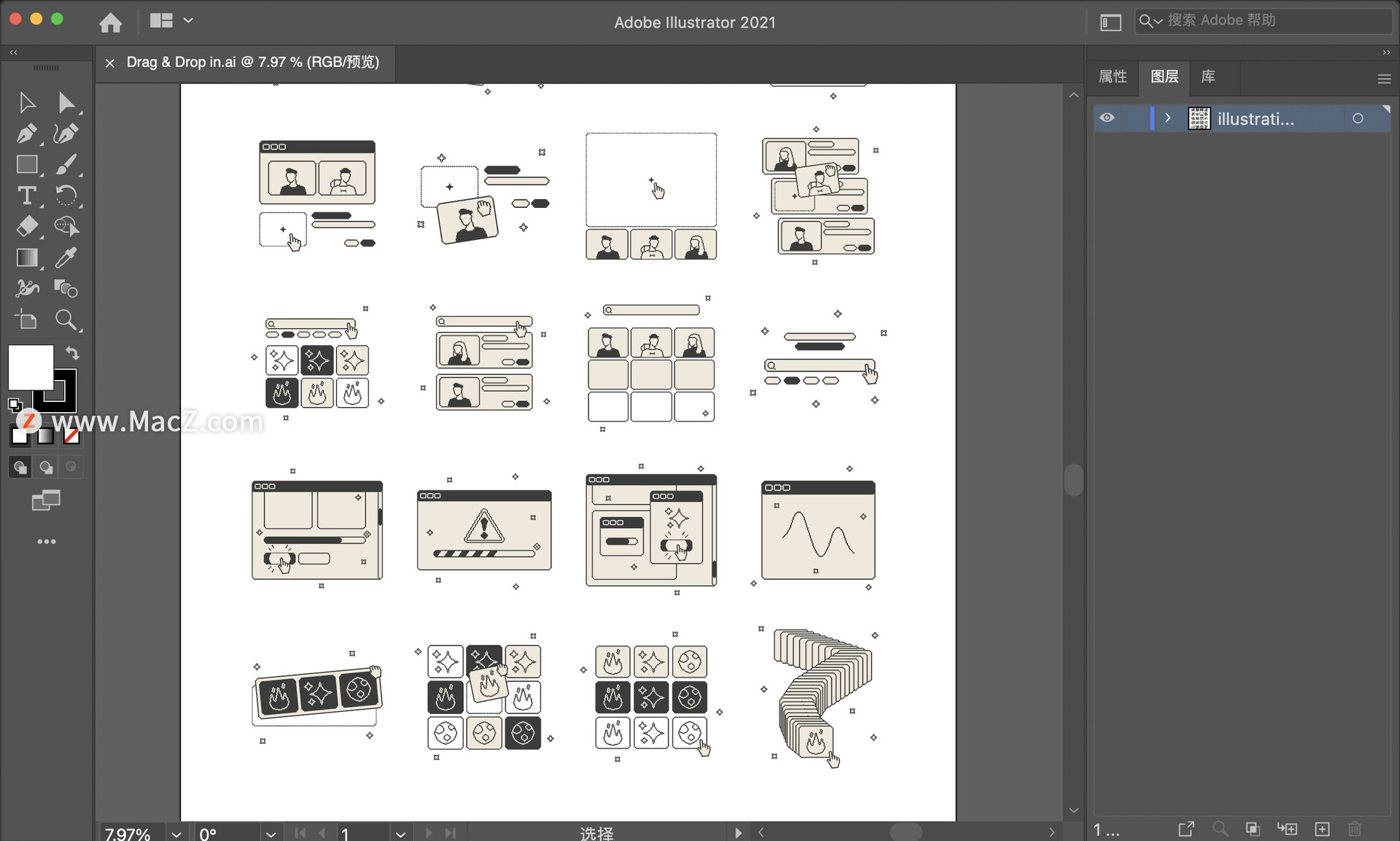This screenshot has height=841, width=1400.
Task: Select the Eraser tool
Action: 27,227
